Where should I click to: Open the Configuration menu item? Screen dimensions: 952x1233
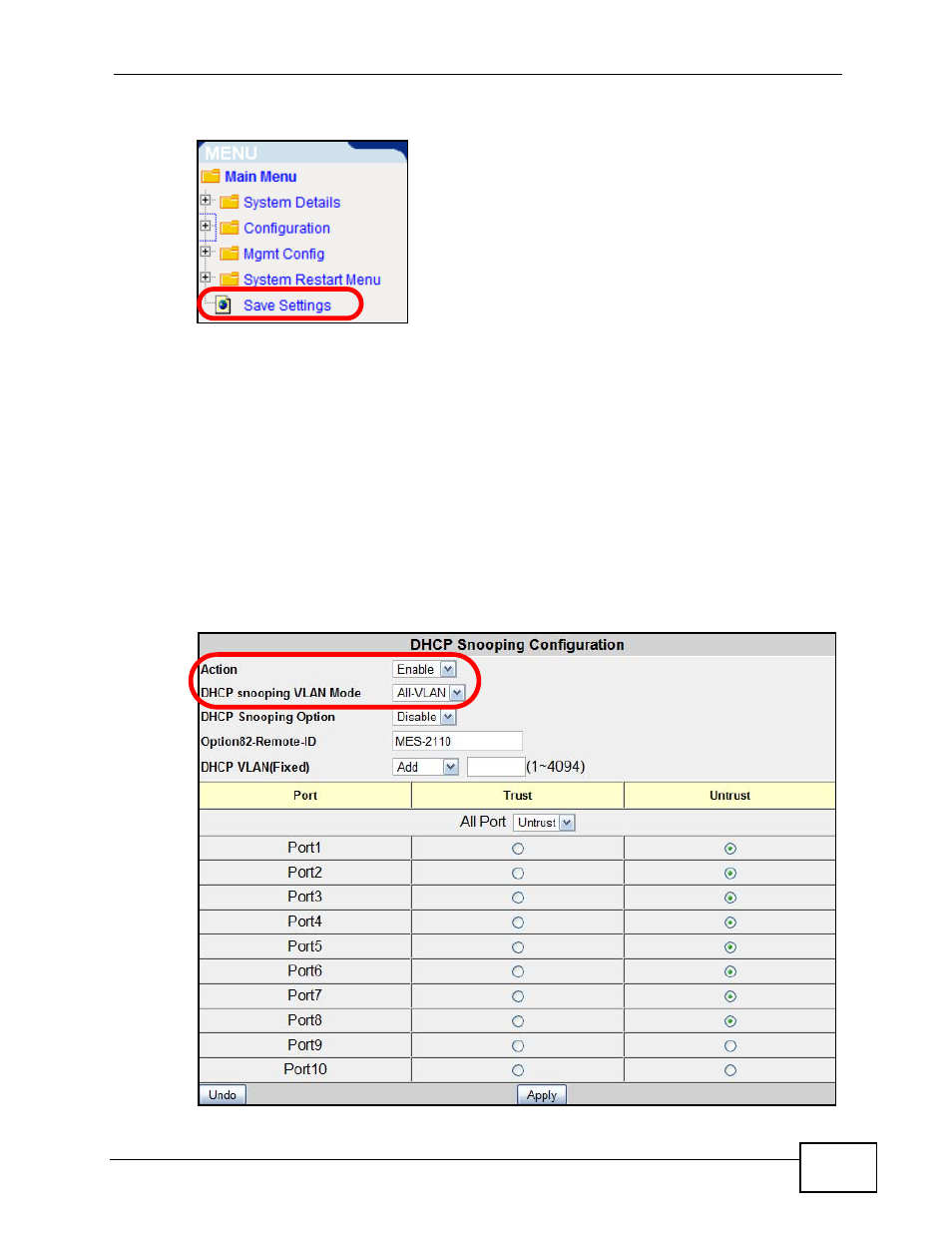[286, 229]
